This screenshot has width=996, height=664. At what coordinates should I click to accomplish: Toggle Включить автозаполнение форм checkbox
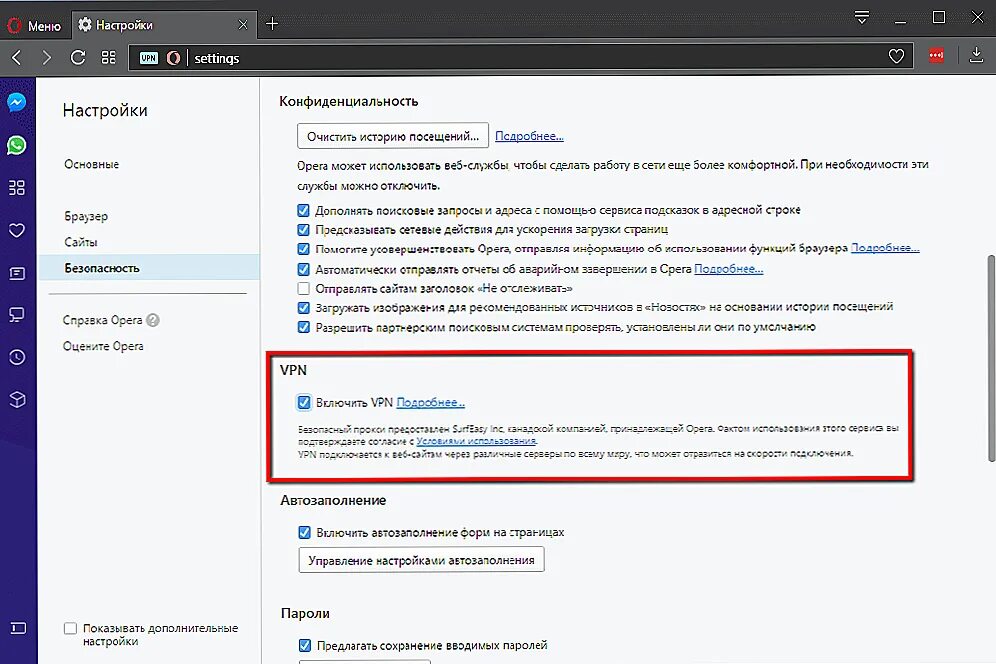pyautogui.click(x=304, y=532)
